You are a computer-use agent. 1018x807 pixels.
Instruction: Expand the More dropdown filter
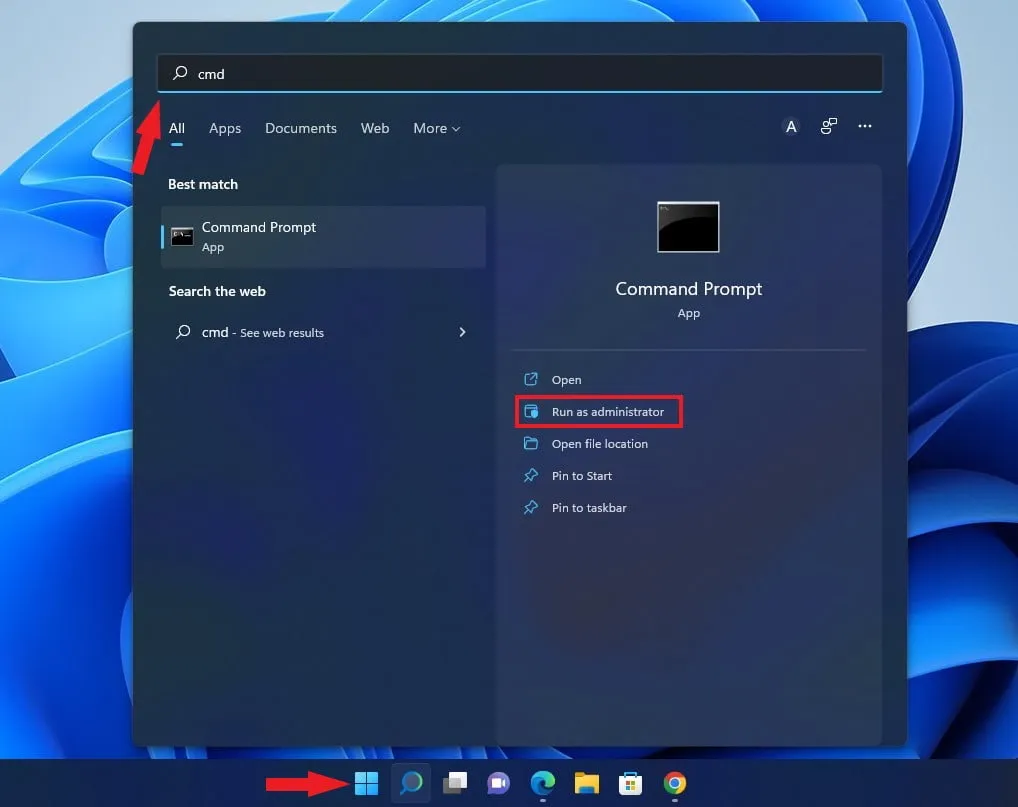tap(436, 128)
